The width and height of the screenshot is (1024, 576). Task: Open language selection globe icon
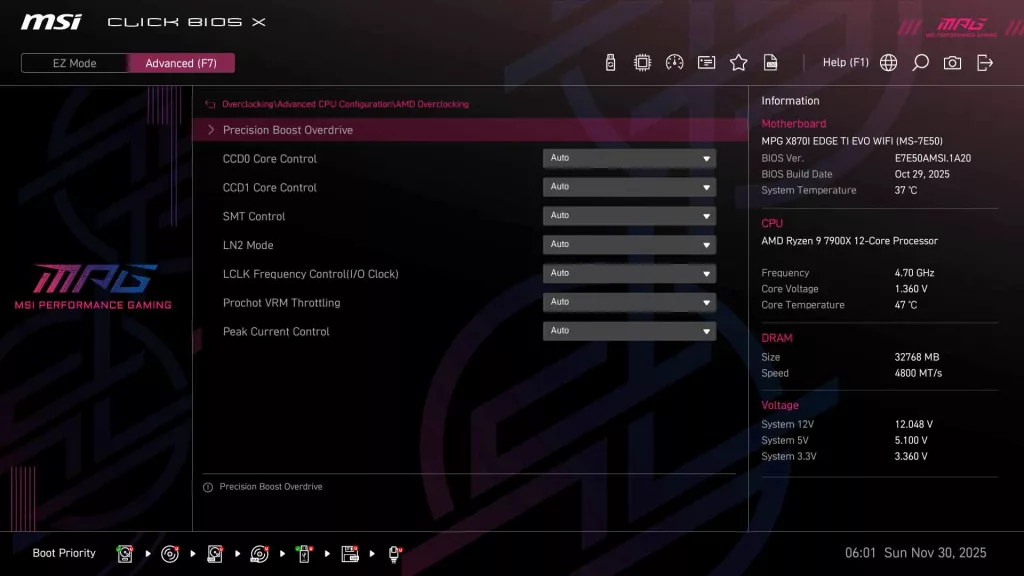tap(888, 63)
